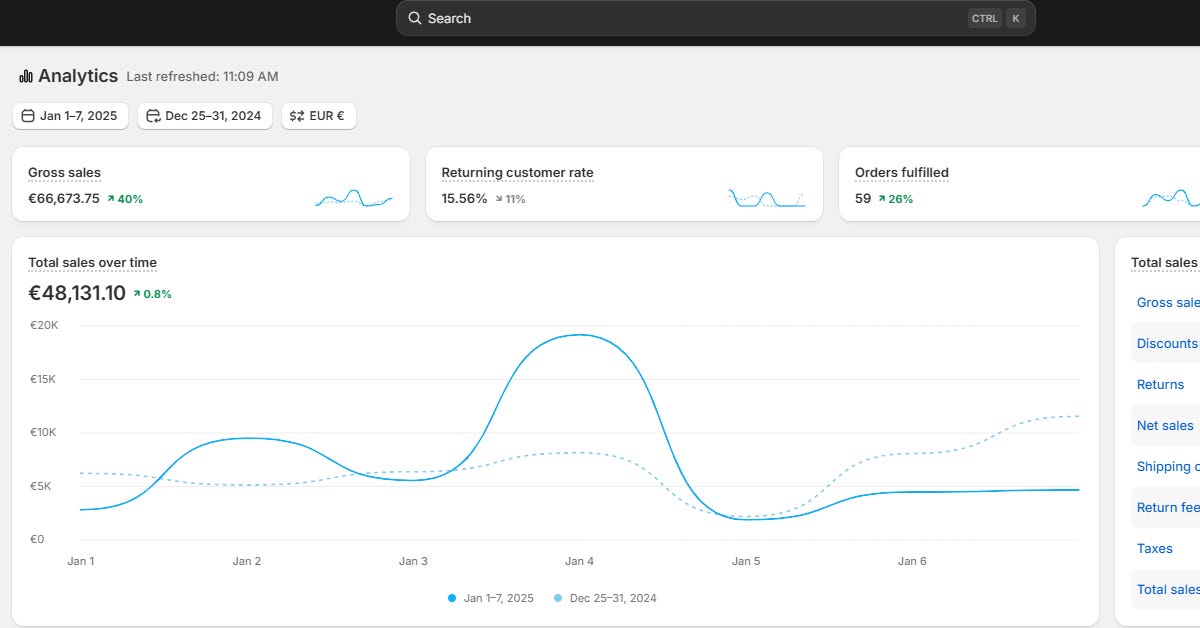Viewport: 1200px width, 628px height.
Task: Click the light blue legend color dot
Action: [x=560, y=597]
